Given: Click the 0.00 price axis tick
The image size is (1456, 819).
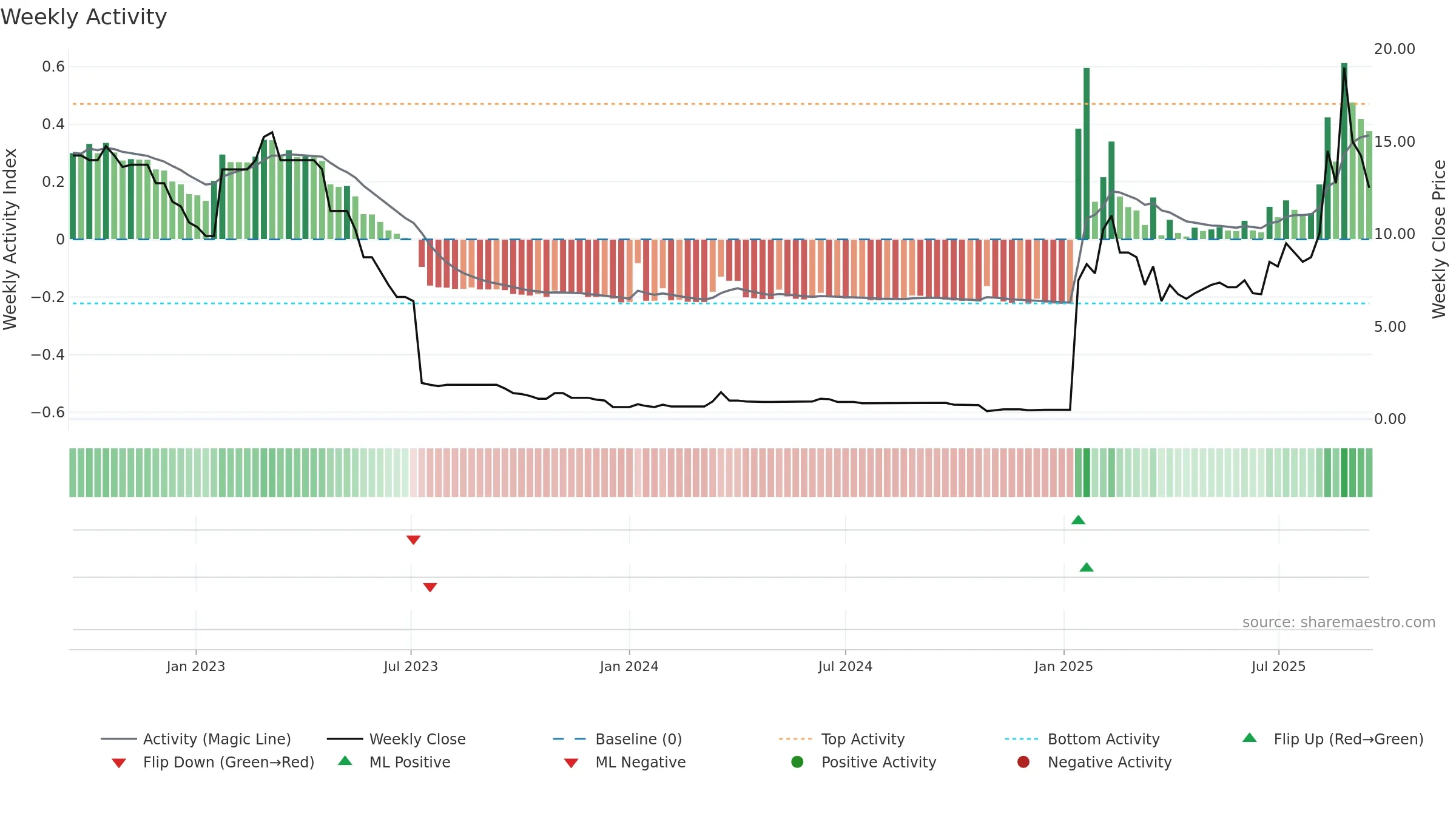Looking at the screenshot, I should click(x=1389, y=419).
